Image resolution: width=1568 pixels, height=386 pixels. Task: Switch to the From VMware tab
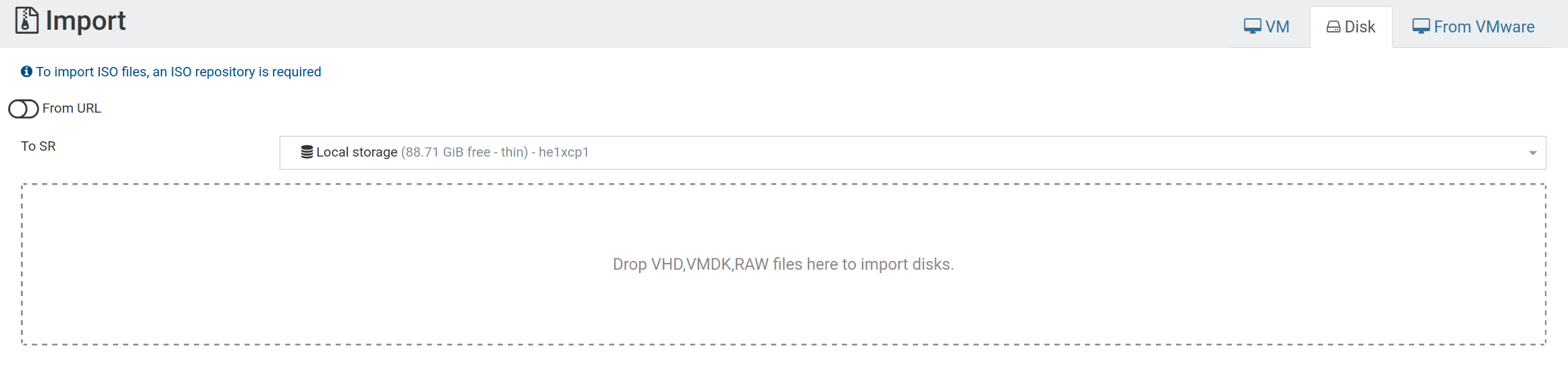1473,27
